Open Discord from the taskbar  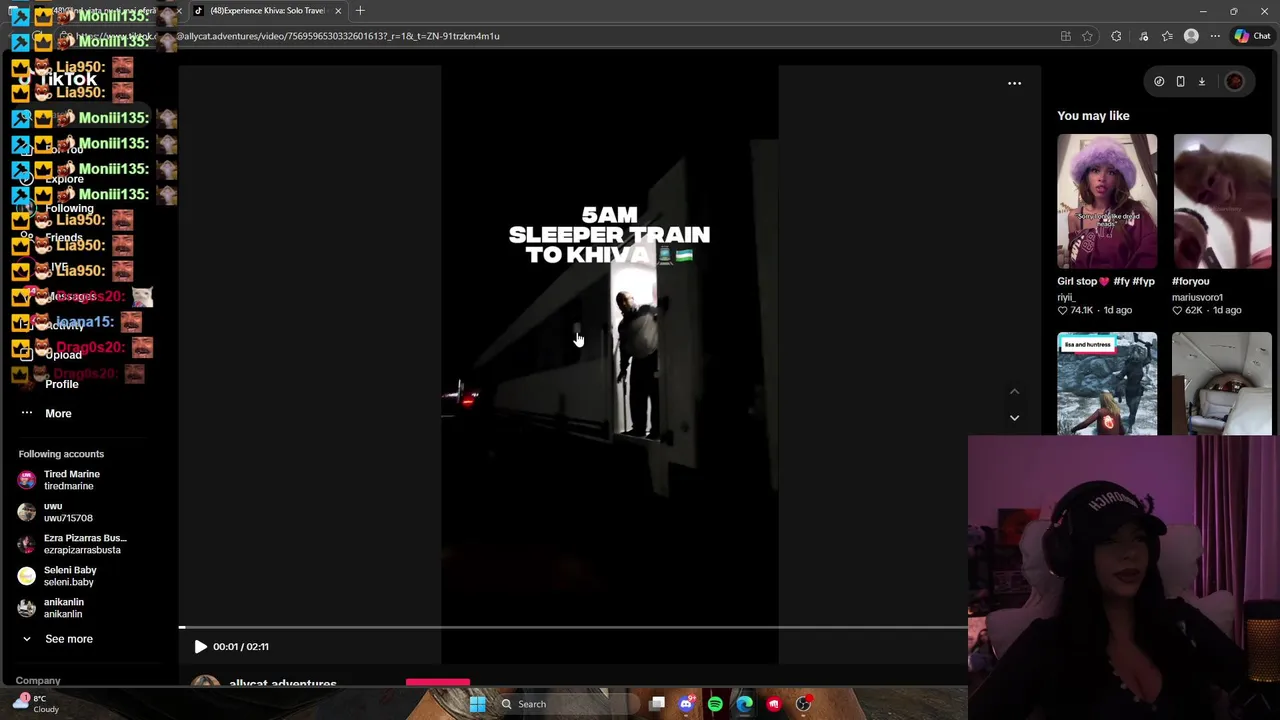(x=686, y=704)
